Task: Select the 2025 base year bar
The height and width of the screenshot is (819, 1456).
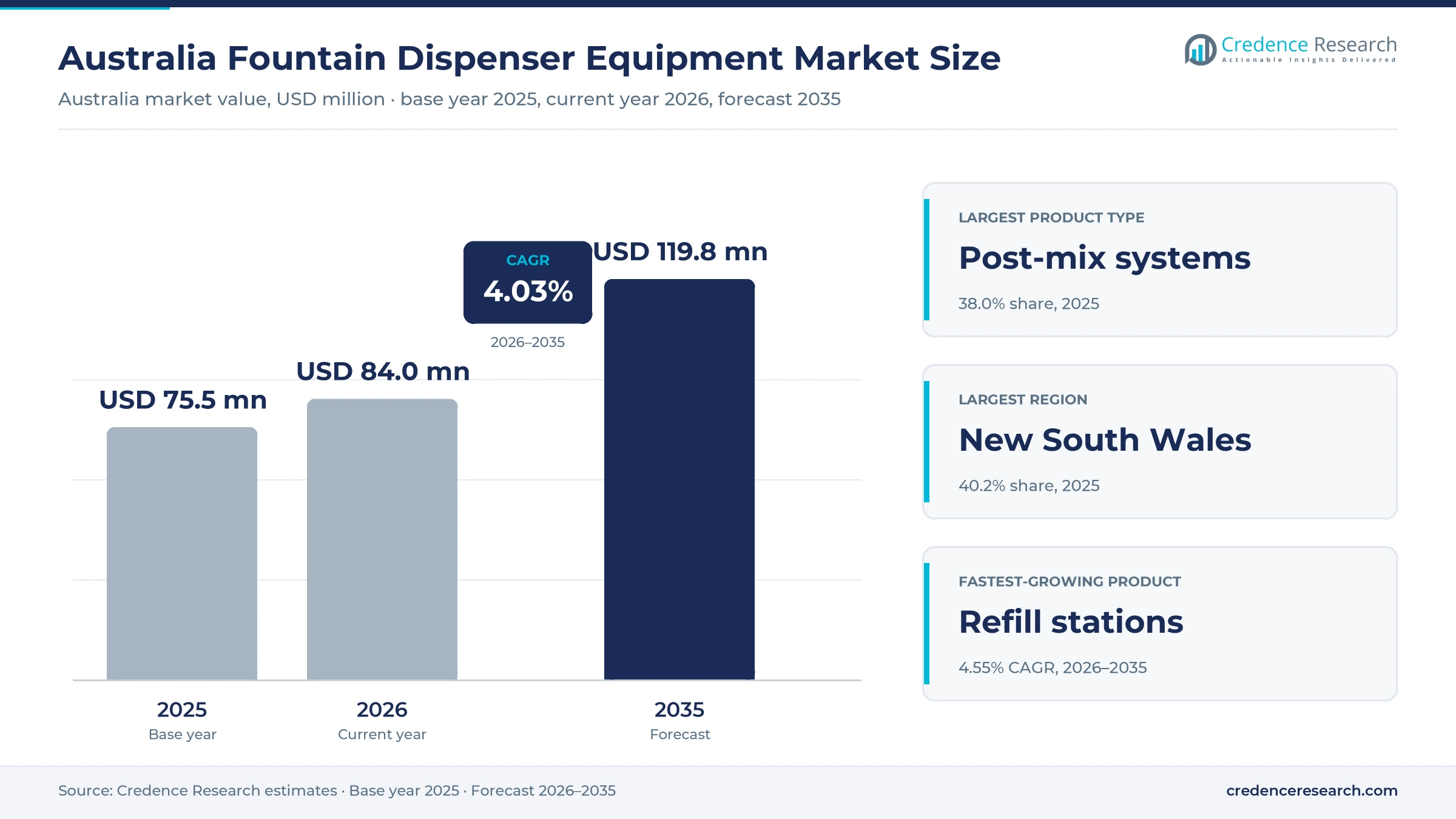Action: coord(182,553)
